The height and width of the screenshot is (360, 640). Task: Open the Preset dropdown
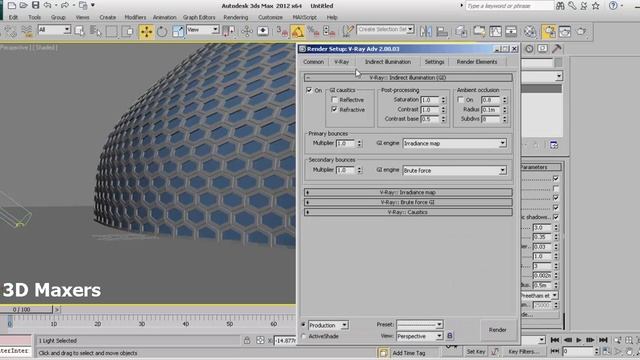coord(420,324)
